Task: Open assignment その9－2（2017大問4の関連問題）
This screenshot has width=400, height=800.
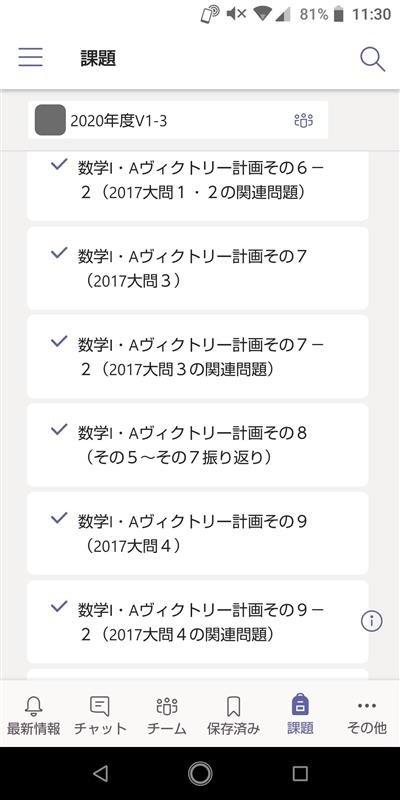Action: click(x=197, y=621)
